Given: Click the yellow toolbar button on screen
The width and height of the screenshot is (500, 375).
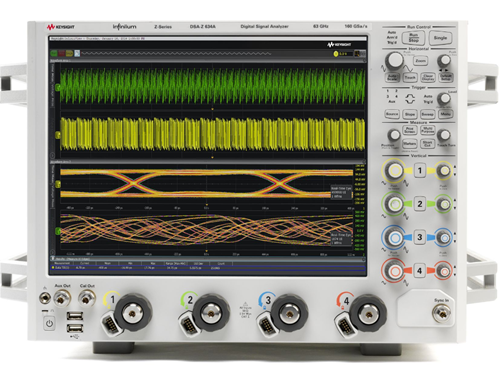Looking at the screenshot, I should [x=69, y=53].
